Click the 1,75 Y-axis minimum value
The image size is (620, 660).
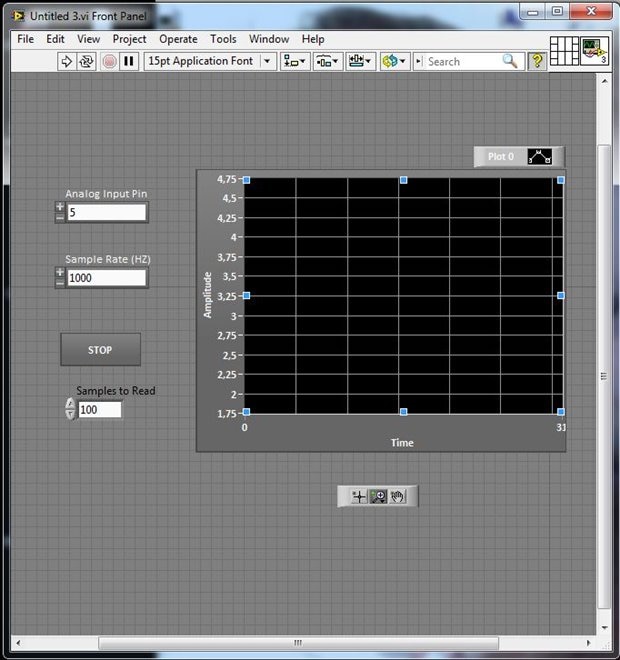(226, 414)
